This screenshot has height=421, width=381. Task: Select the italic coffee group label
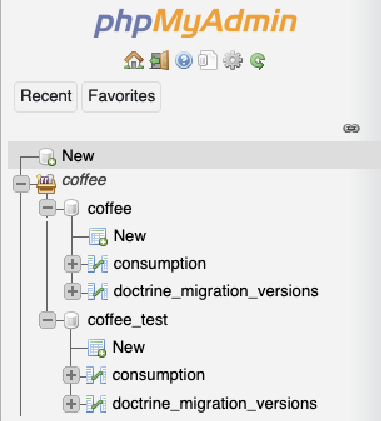84,180
